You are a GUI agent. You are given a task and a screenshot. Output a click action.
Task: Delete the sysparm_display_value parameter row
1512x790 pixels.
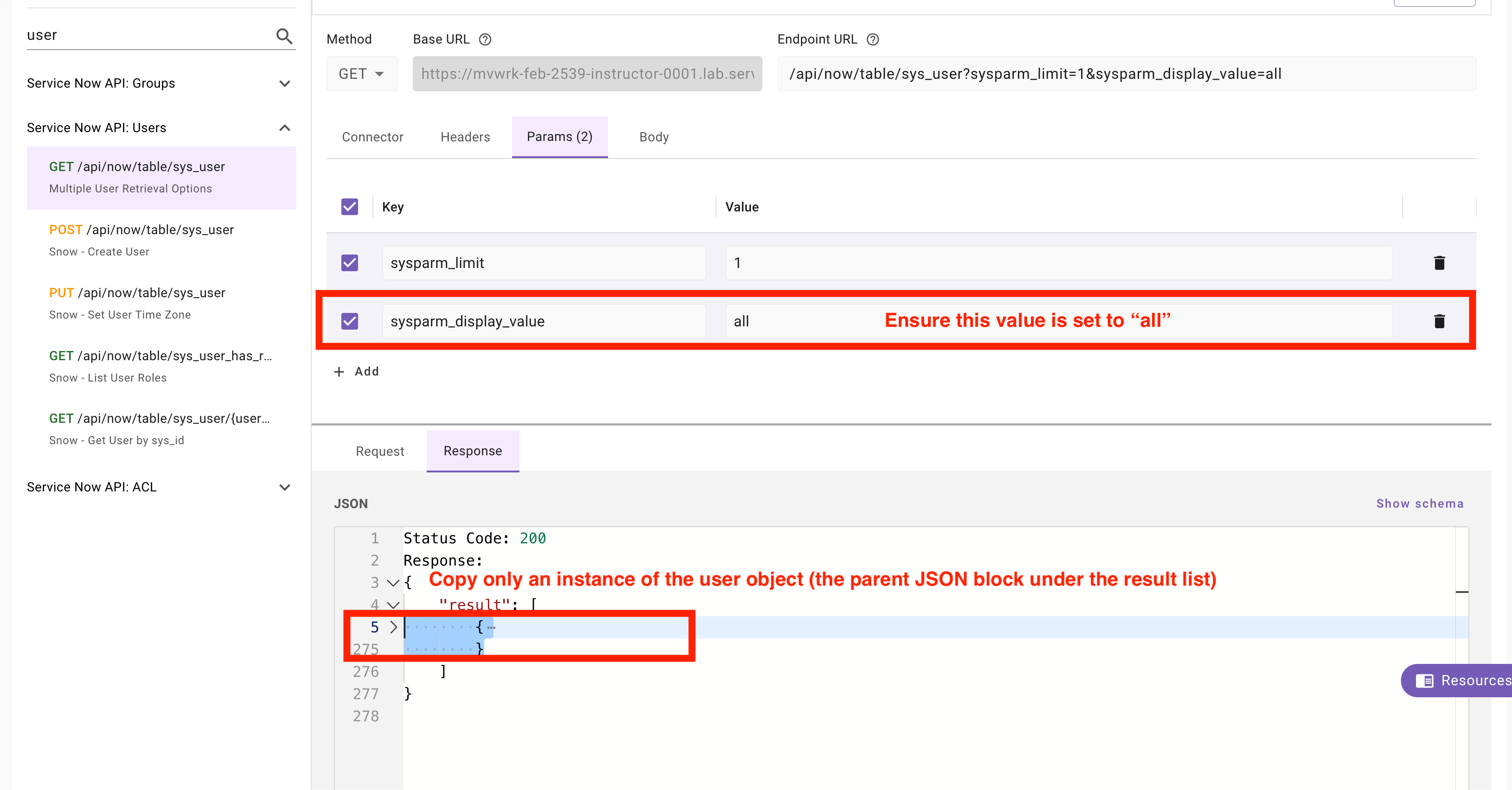click(1439, 321)
